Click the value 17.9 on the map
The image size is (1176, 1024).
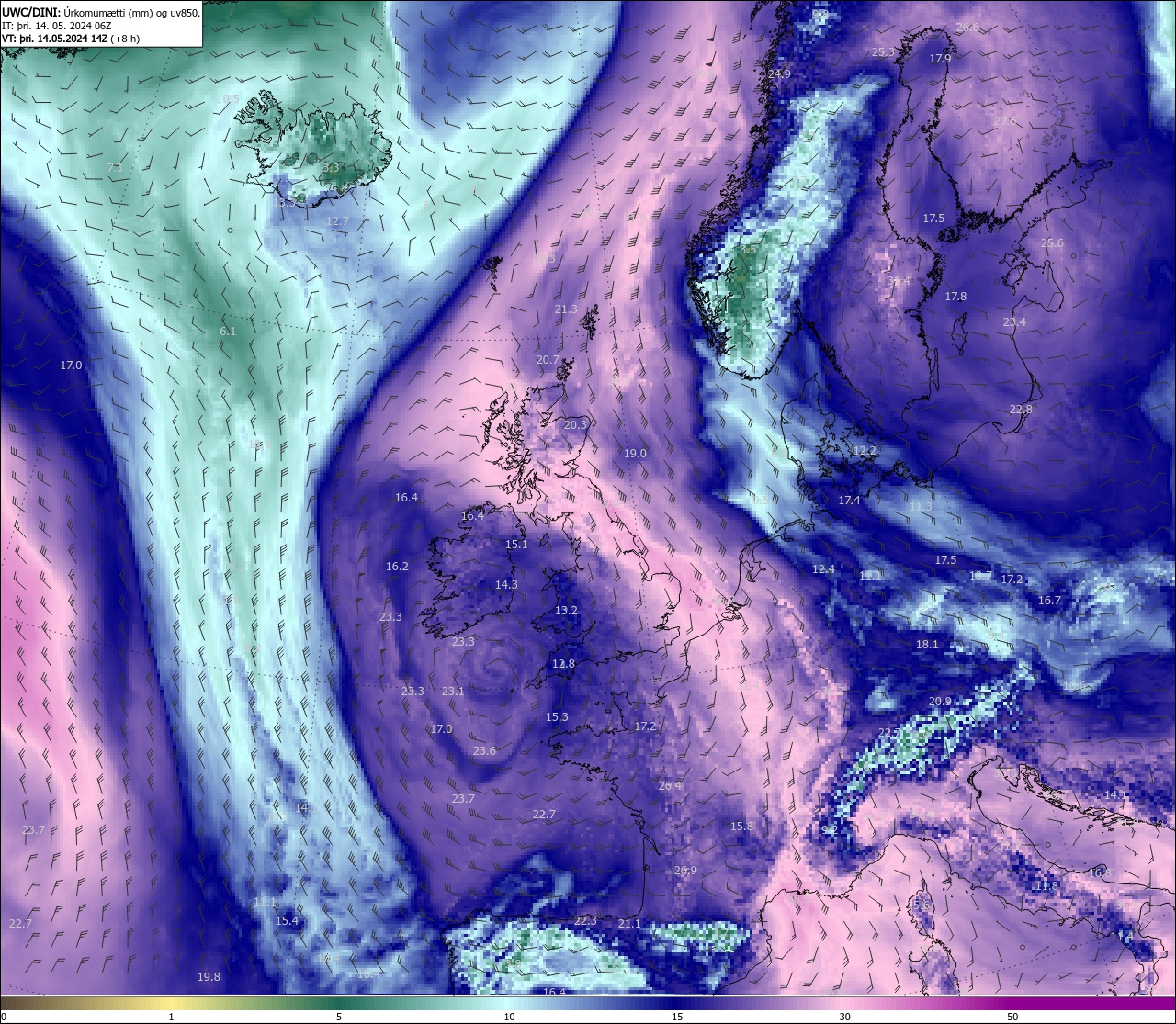pyautogui.click(x=940, y=59)
